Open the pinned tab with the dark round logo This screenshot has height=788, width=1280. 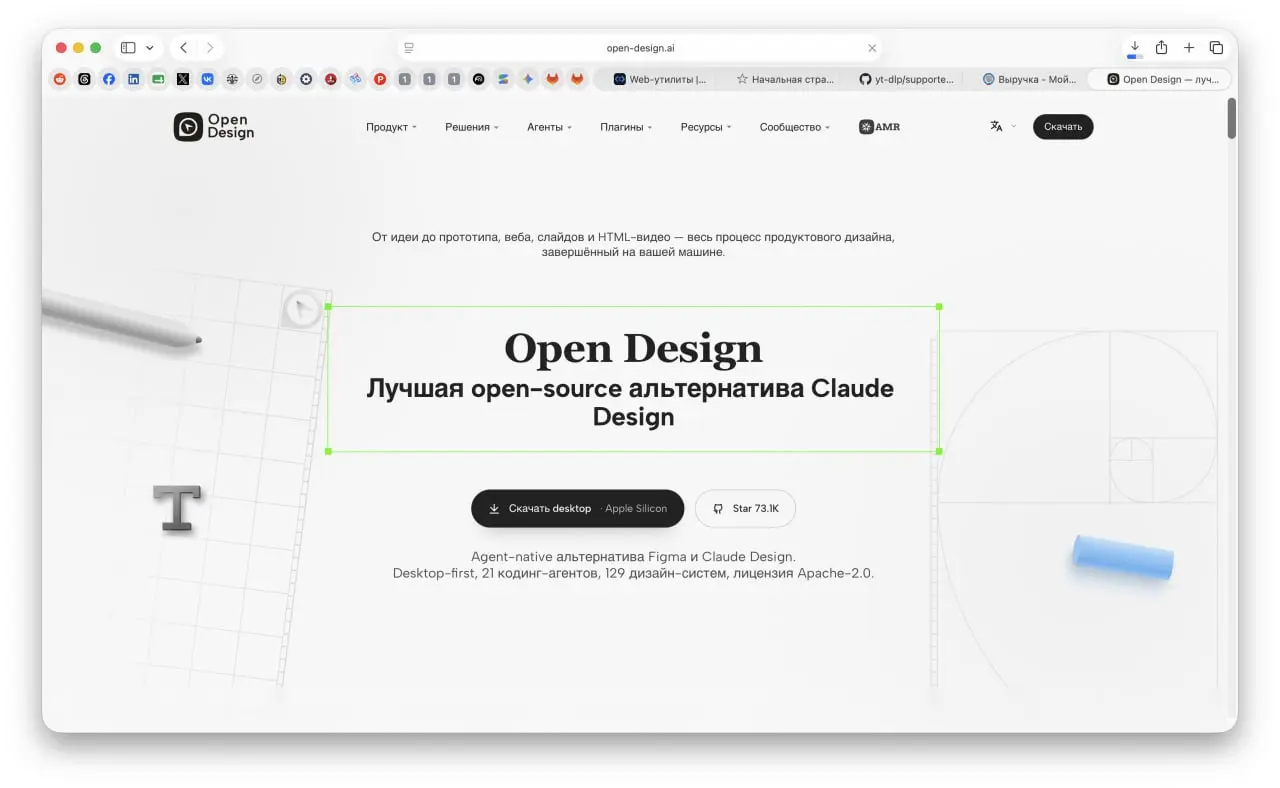[478, 79]
